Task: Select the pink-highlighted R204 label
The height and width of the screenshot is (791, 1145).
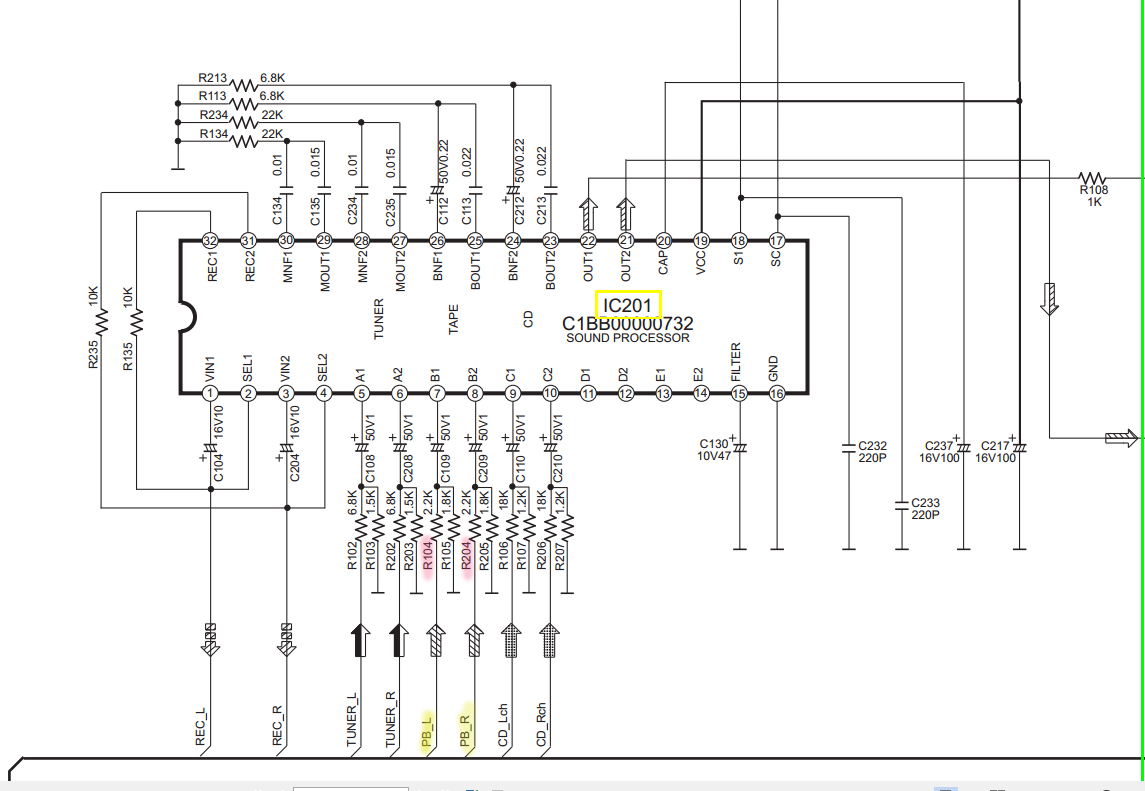Action: tap(466, 554)
